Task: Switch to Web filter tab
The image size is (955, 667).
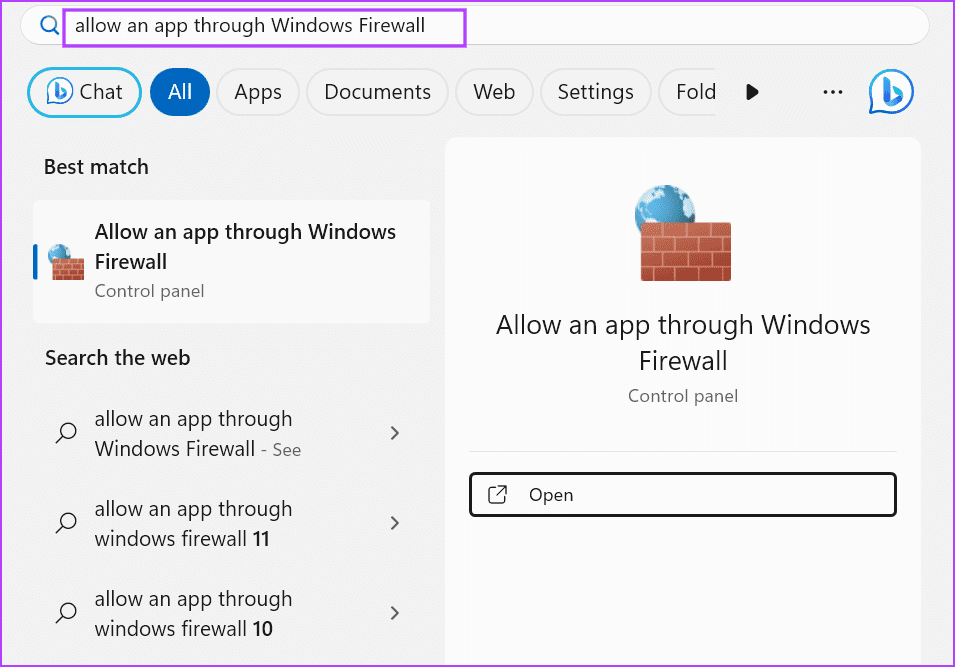Action: [x=494, y=92]
